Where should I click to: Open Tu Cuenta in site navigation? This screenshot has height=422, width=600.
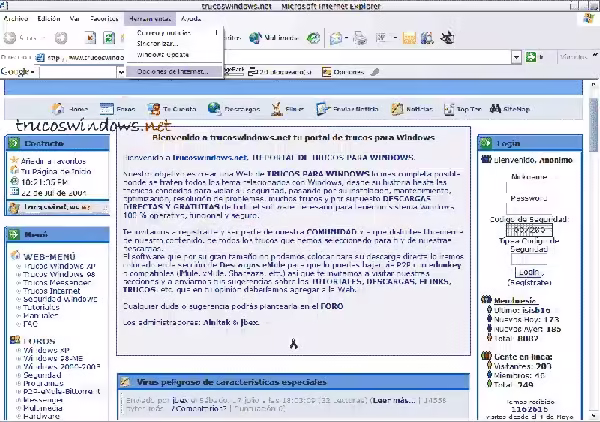tap(172, 109)
